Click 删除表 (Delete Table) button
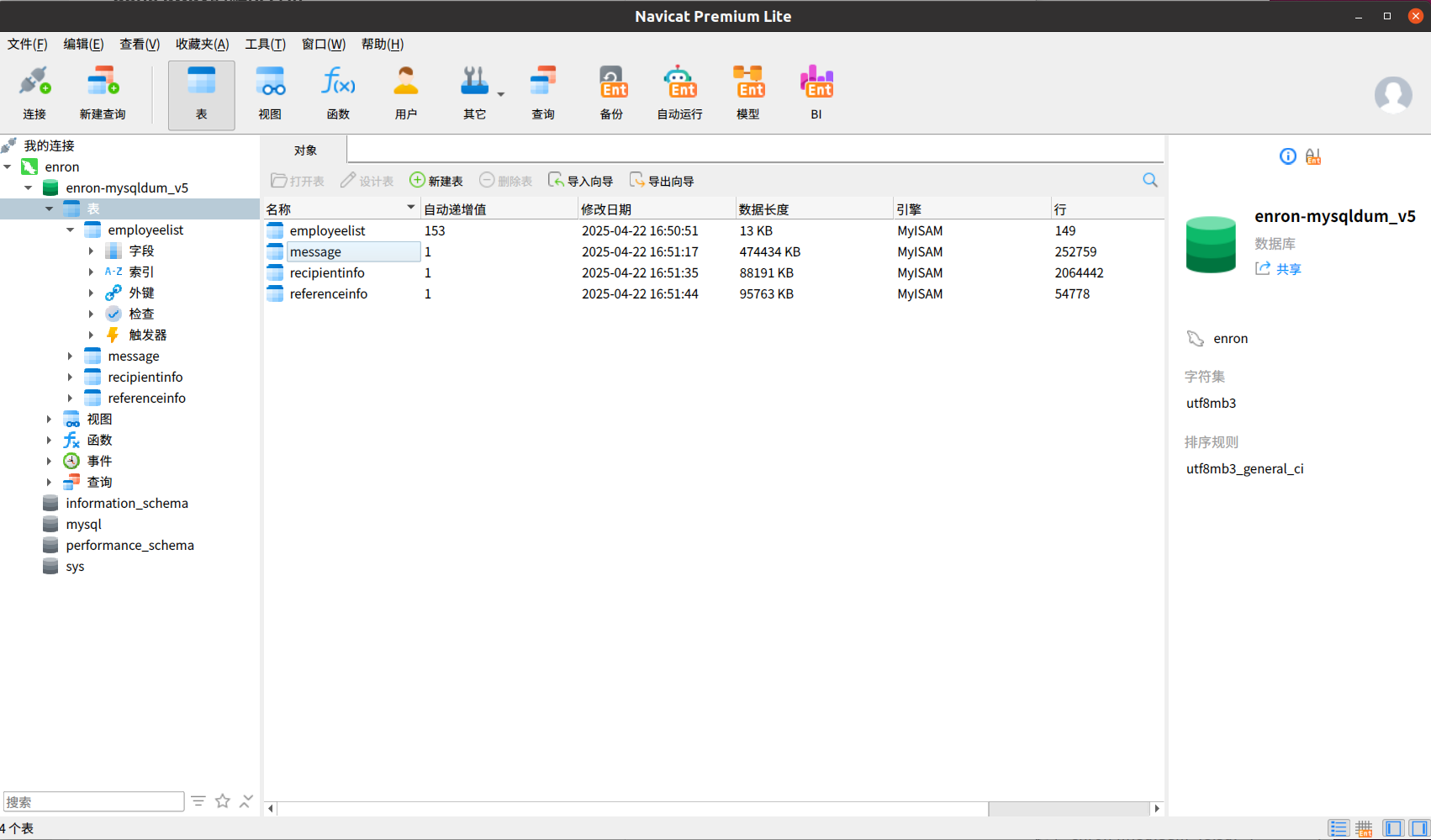Screen dimensions: 1431x840 point(505,181)
